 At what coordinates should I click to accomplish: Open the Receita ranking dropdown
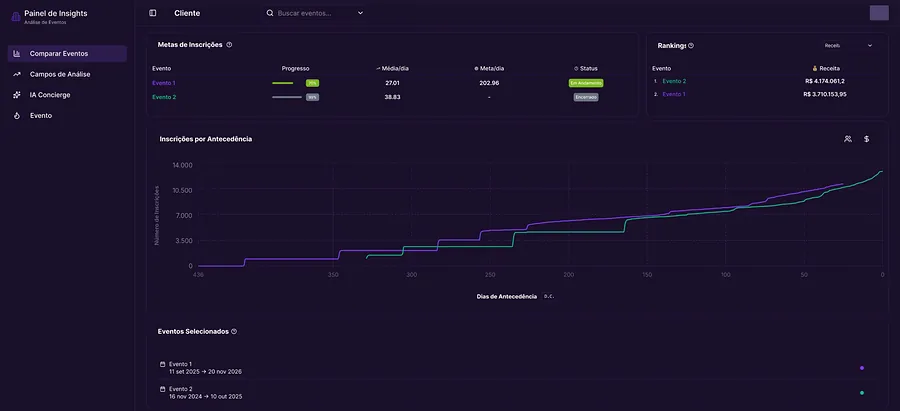(848, 45)
